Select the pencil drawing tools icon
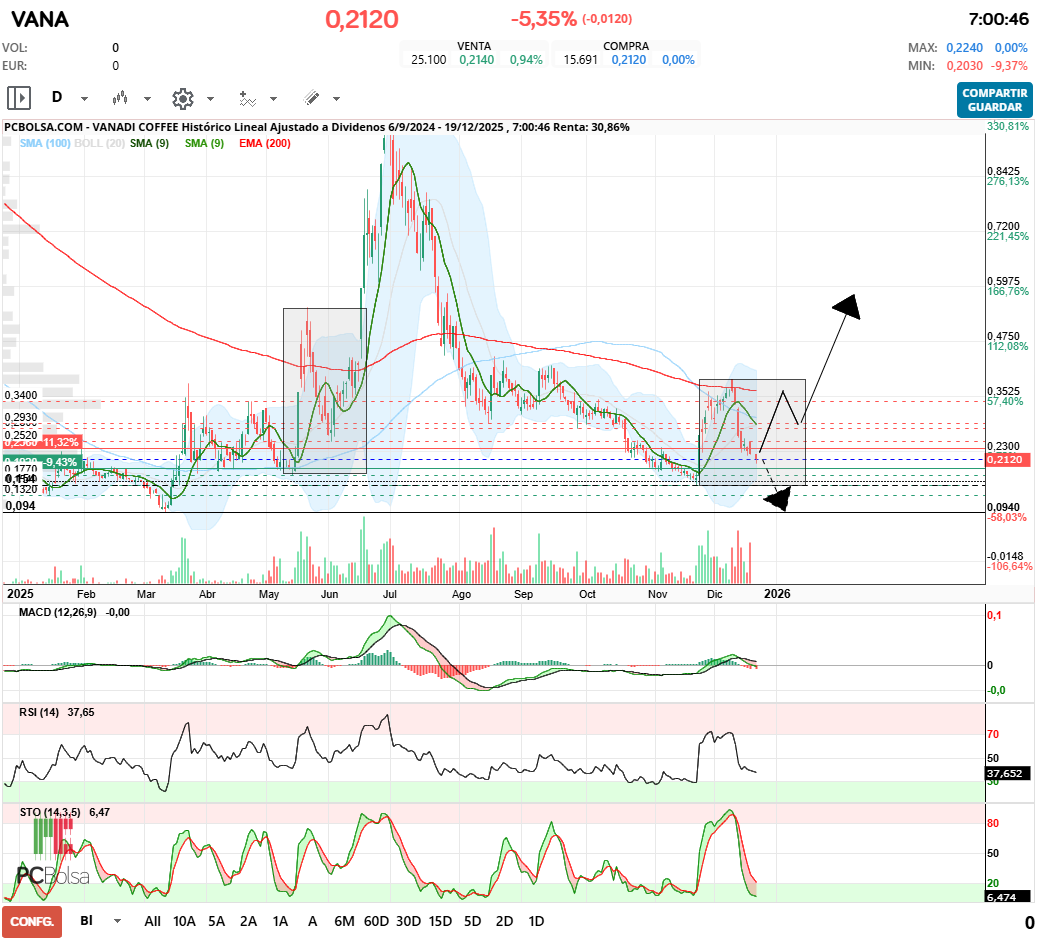The height and width of the screenshot is (943, 1048). [x=311, y=98]
